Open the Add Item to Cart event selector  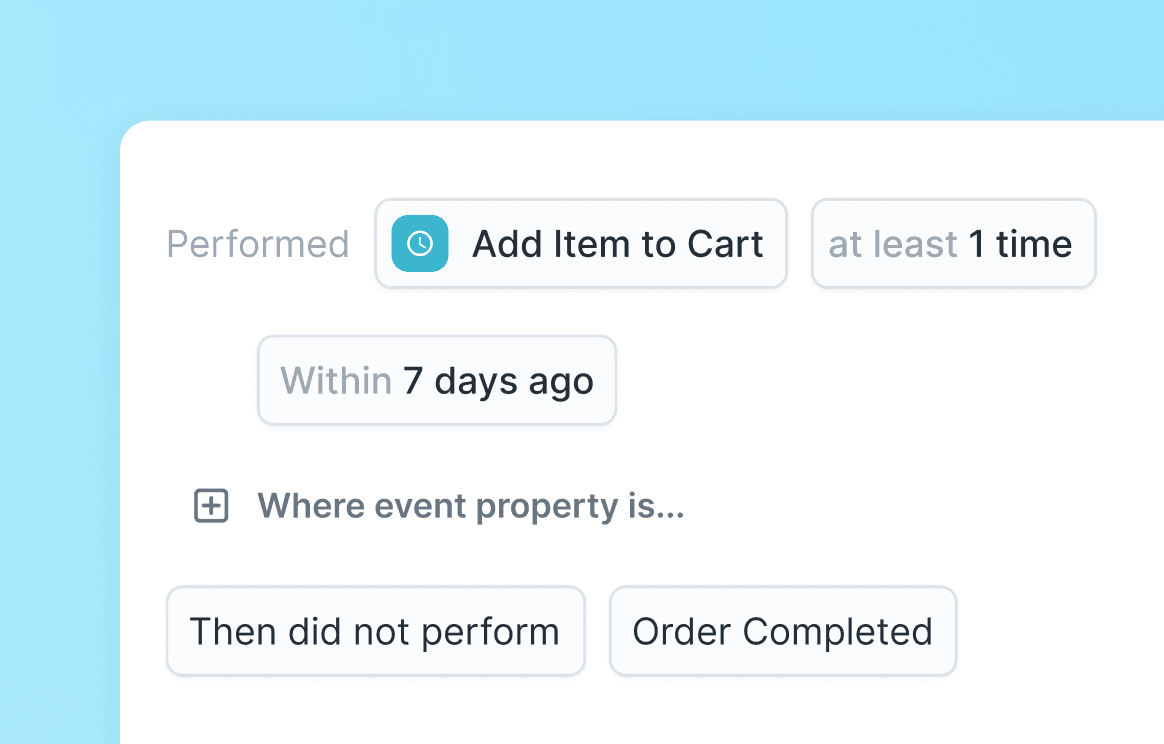click(581, 244)
